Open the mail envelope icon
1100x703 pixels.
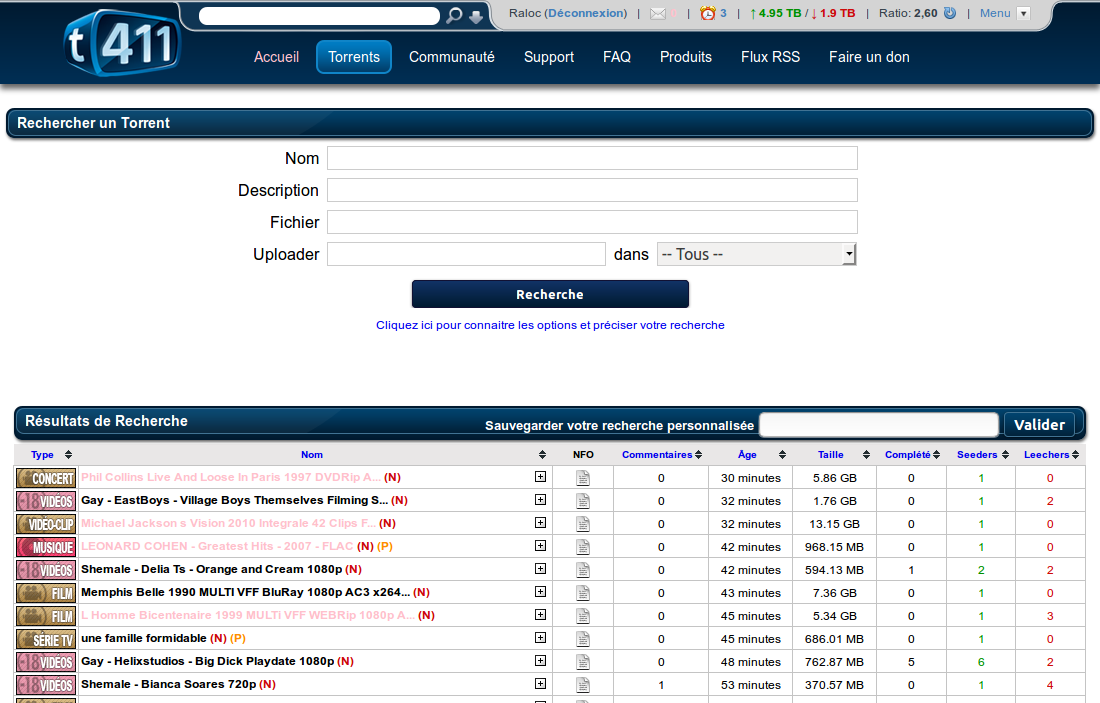pos(658,14)
